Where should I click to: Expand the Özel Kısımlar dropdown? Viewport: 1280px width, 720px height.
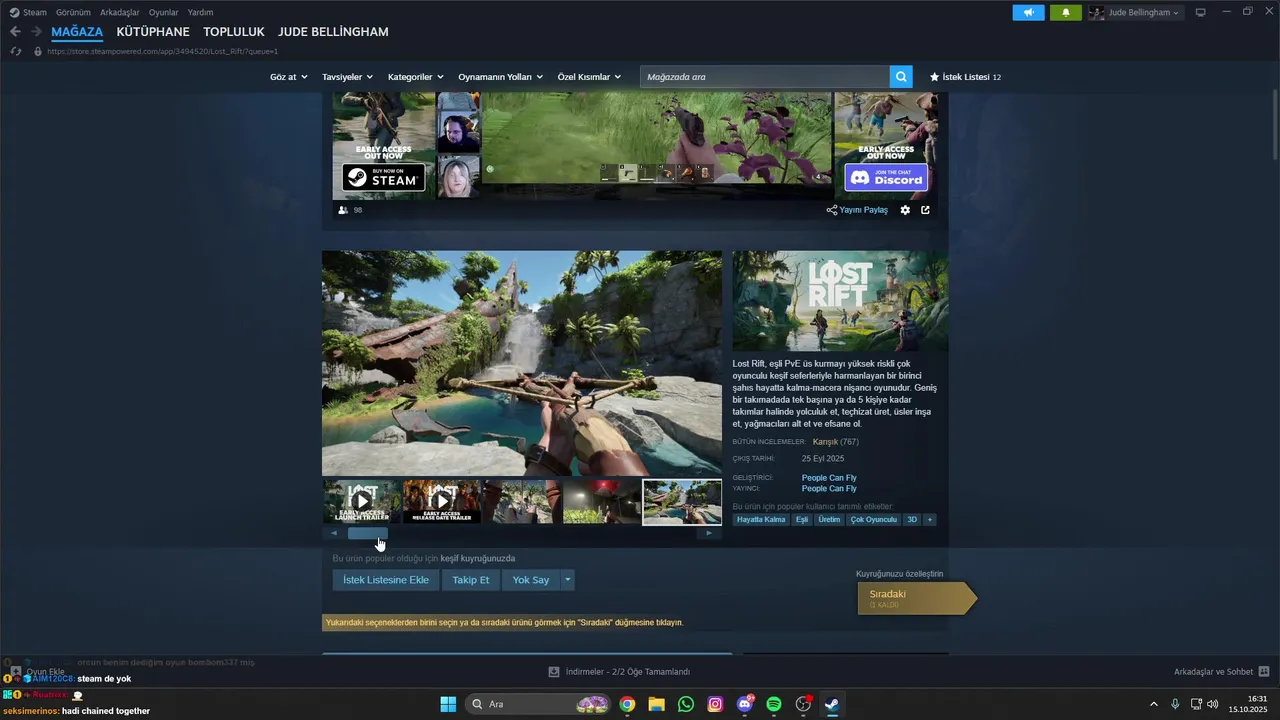[589, 77]
